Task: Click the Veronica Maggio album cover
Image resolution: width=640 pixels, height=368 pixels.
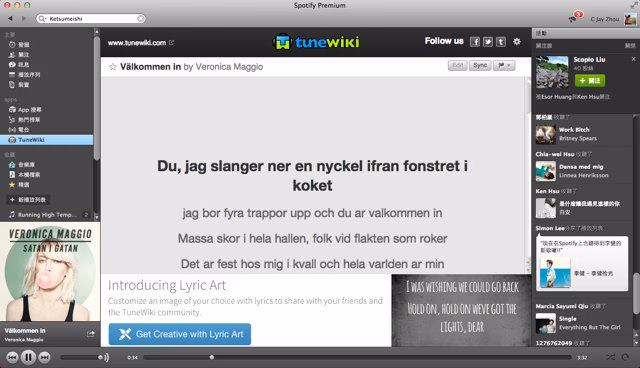Action: 50,272
